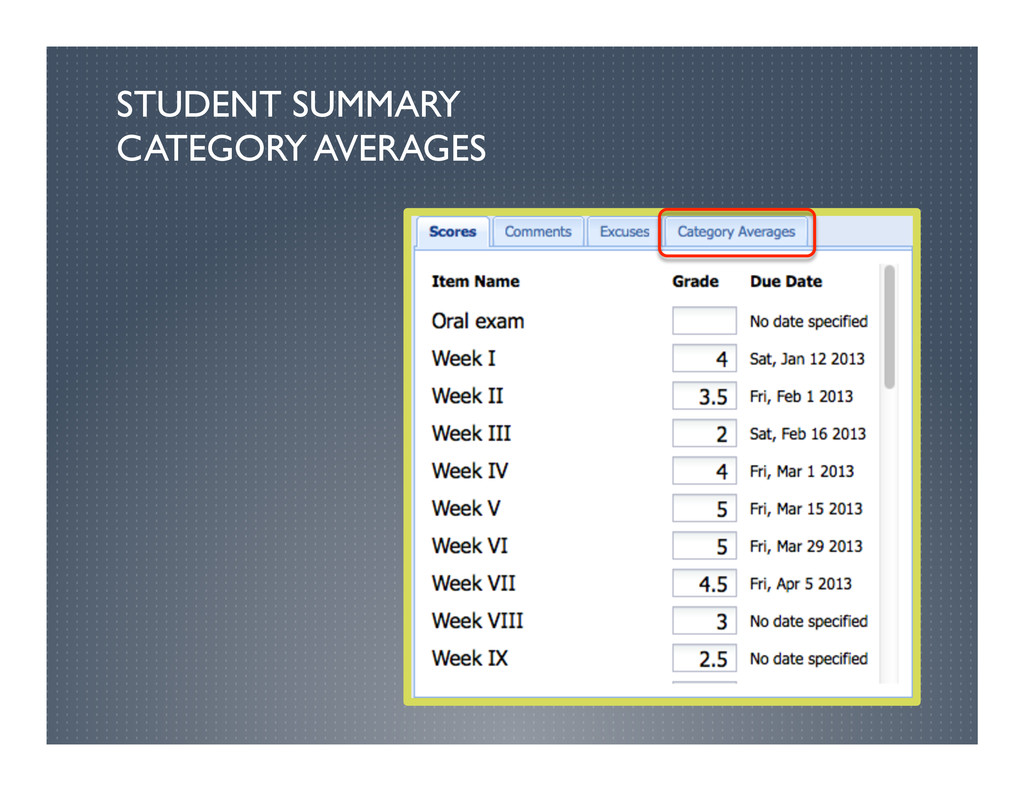Click the Fri, Feb 1 2013 due date
The width and height of the screenshot is (1024, 791).
pos(801,396)
